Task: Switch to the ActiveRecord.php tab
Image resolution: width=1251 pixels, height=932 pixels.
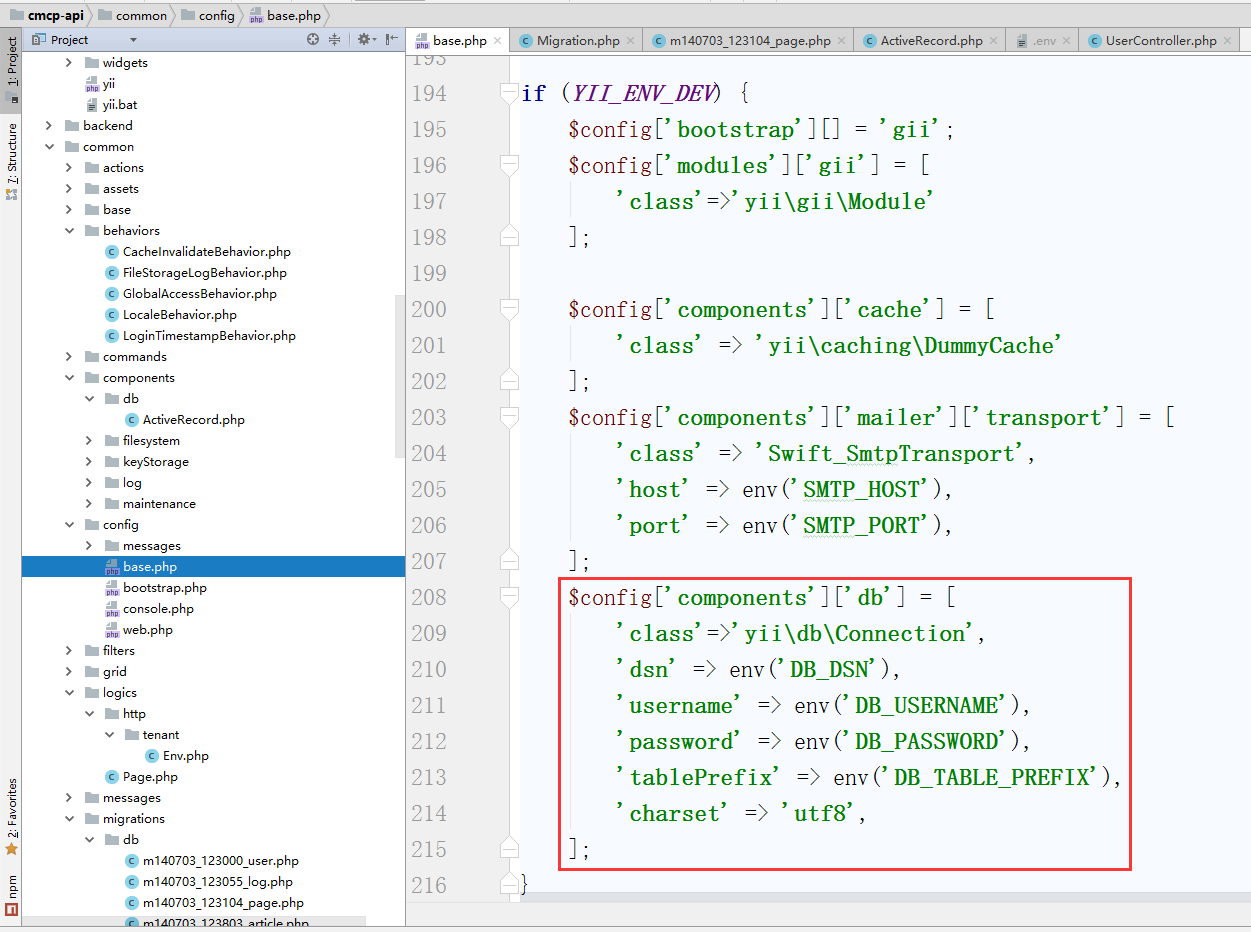Action: tap(930, 41)
